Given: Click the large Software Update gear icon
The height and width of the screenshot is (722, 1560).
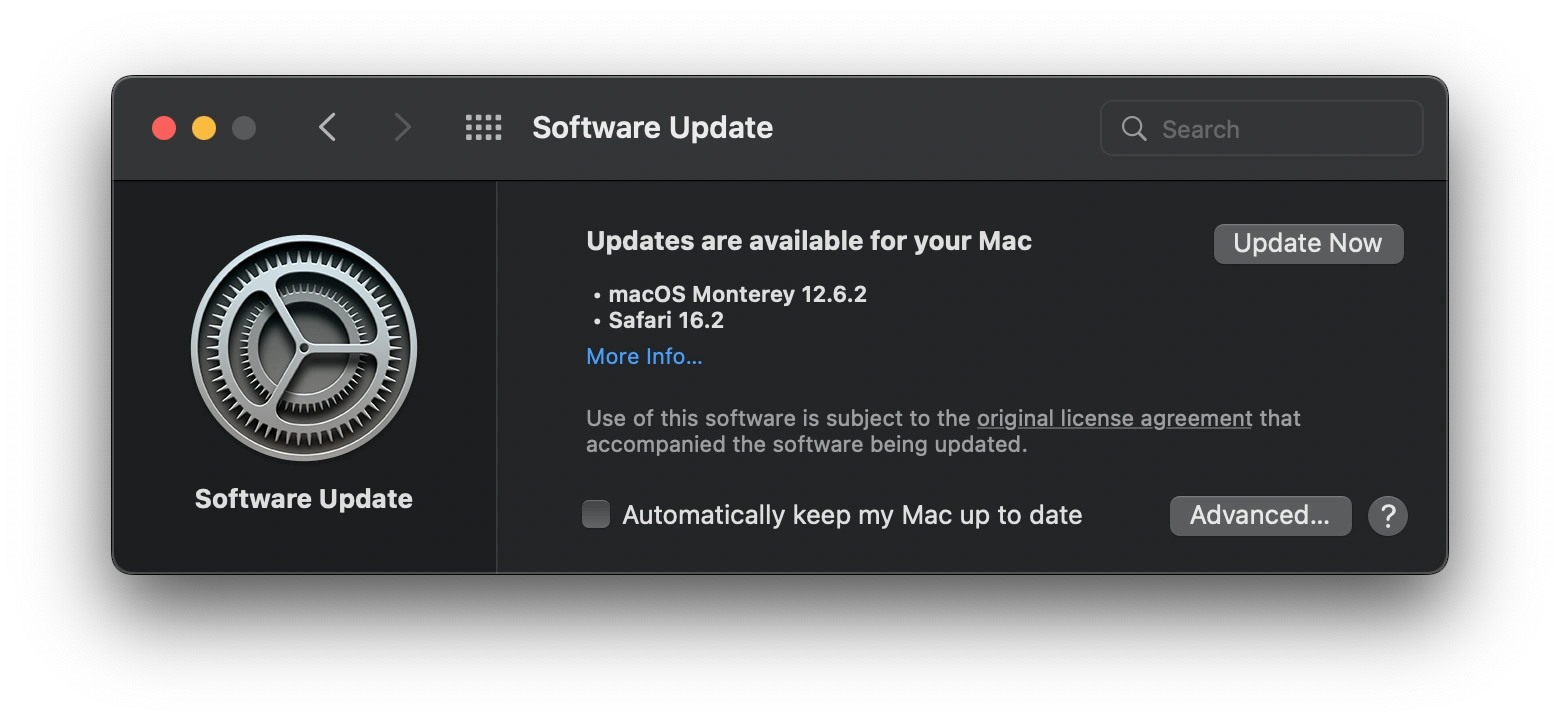Looking at the screenshot, I should [304, 348].
